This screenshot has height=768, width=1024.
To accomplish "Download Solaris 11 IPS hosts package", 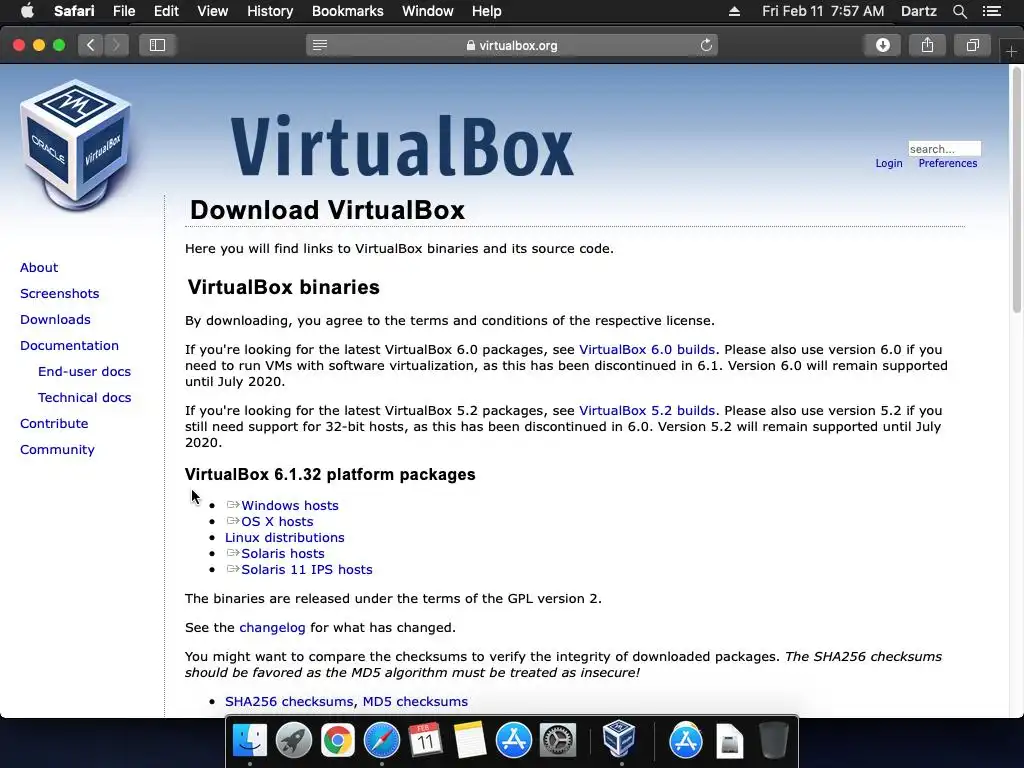I will click(307, 569).
